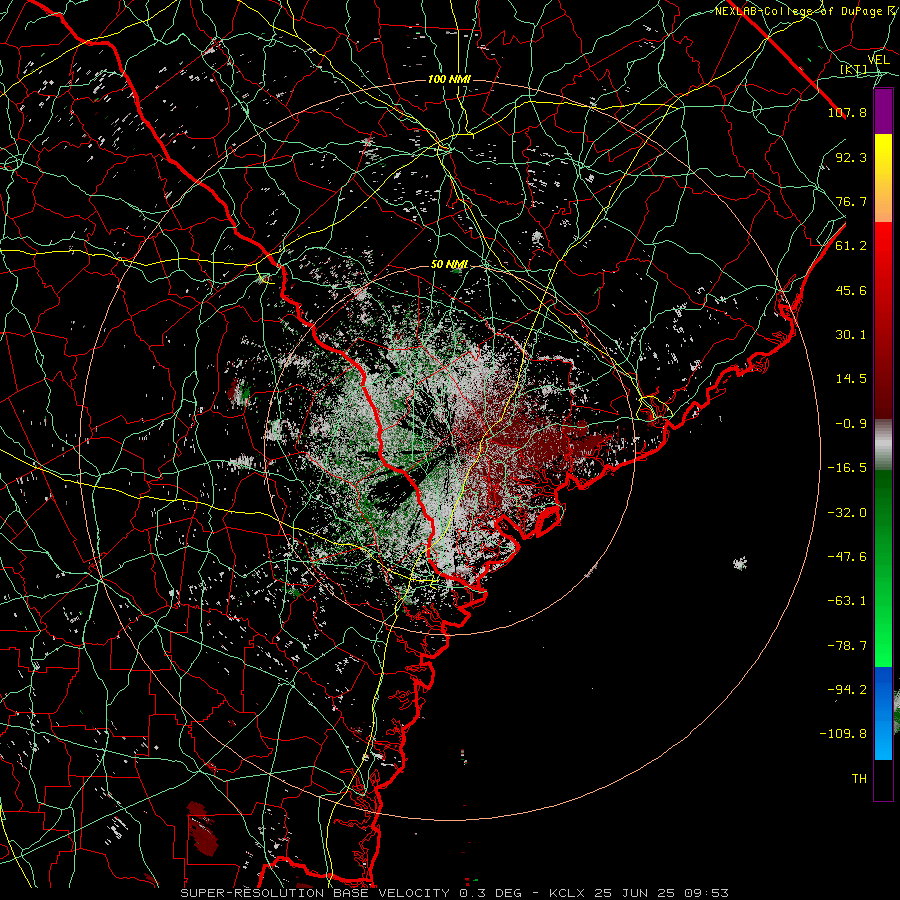Click the -47.6 velocity scale value
900x900 pixels.
[847, 557]
